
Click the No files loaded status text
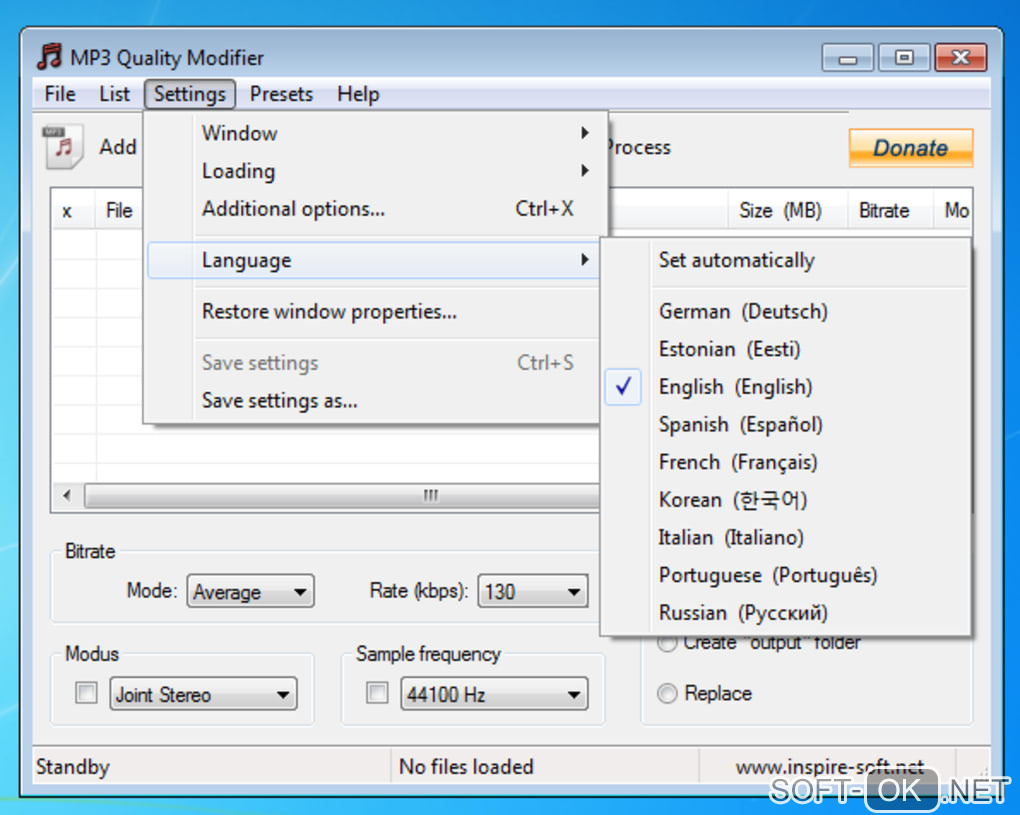click(x=466, y=767)
